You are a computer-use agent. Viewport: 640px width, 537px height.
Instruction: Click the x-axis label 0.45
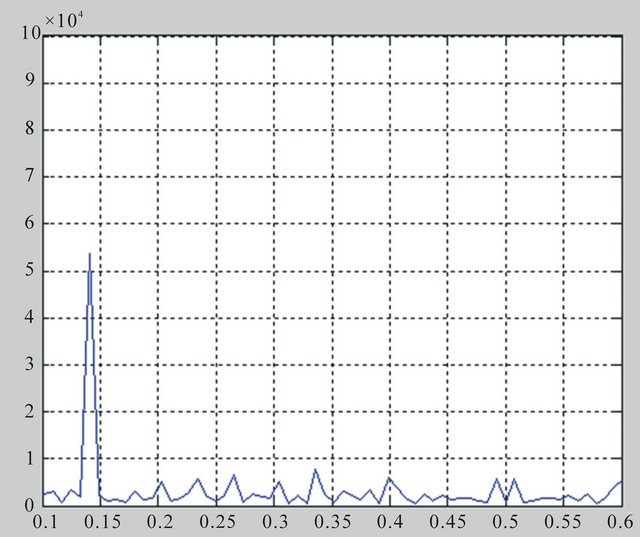point(448,522)
